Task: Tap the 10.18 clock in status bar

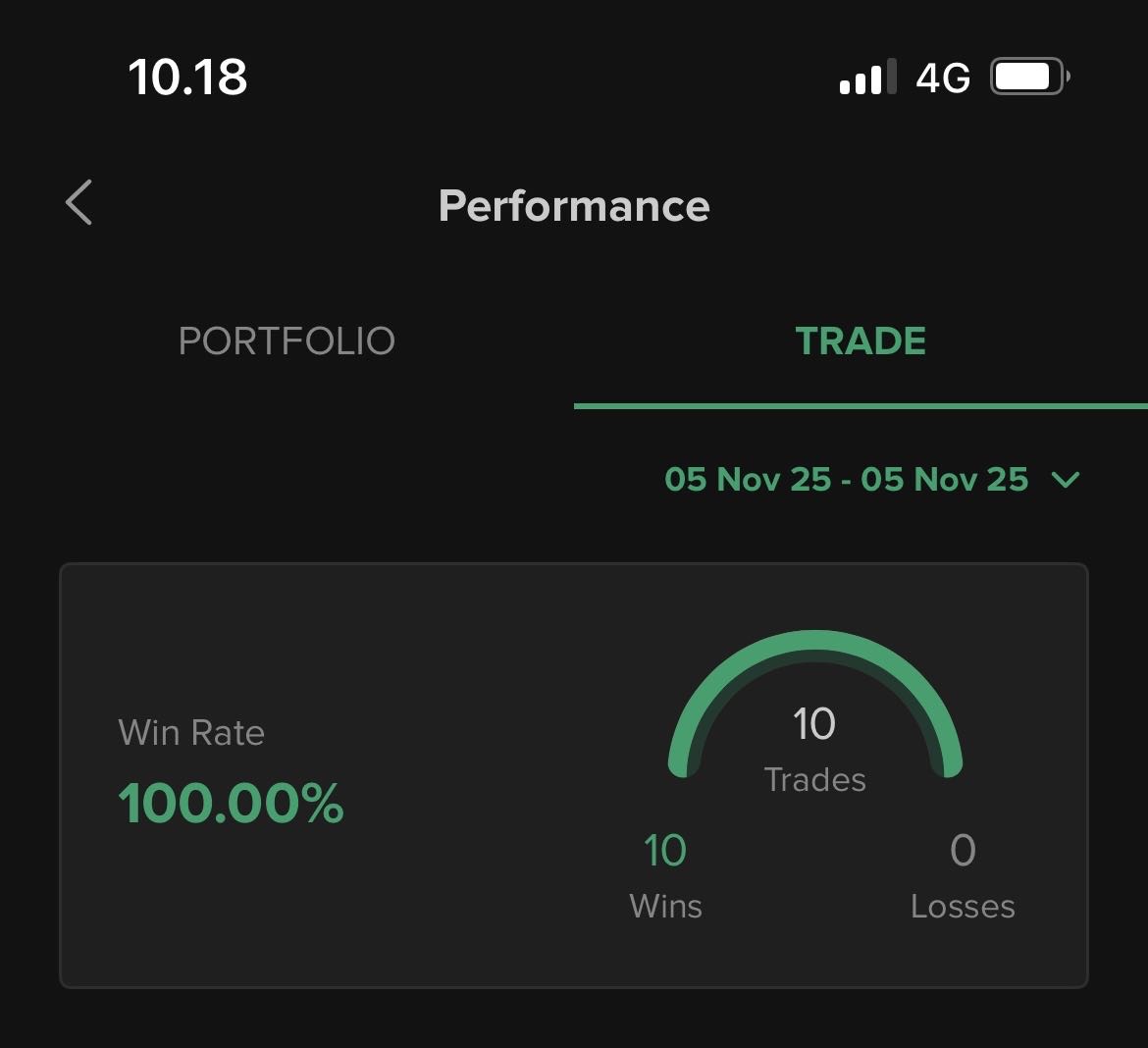Action: (187, 77)
